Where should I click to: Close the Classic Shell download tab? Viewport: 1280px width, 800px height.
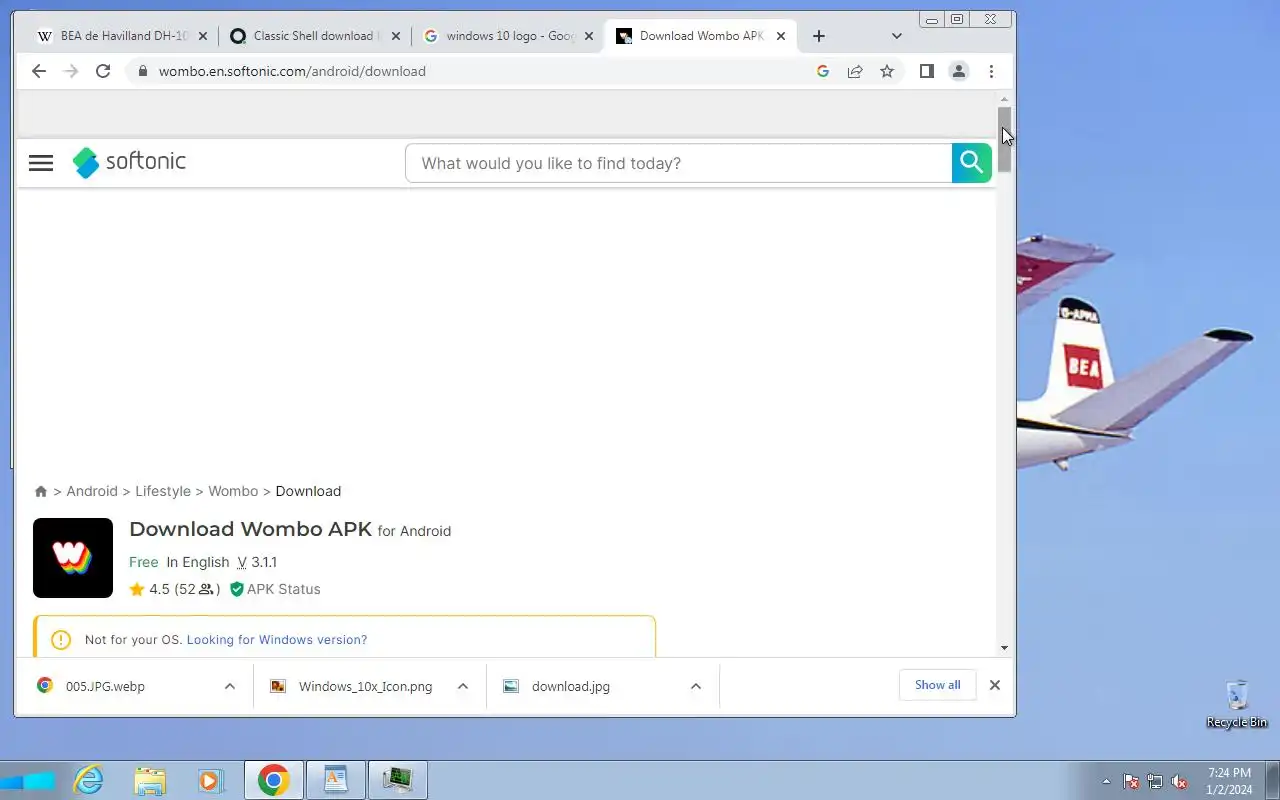pyautogui.click(x=396, y=36)
